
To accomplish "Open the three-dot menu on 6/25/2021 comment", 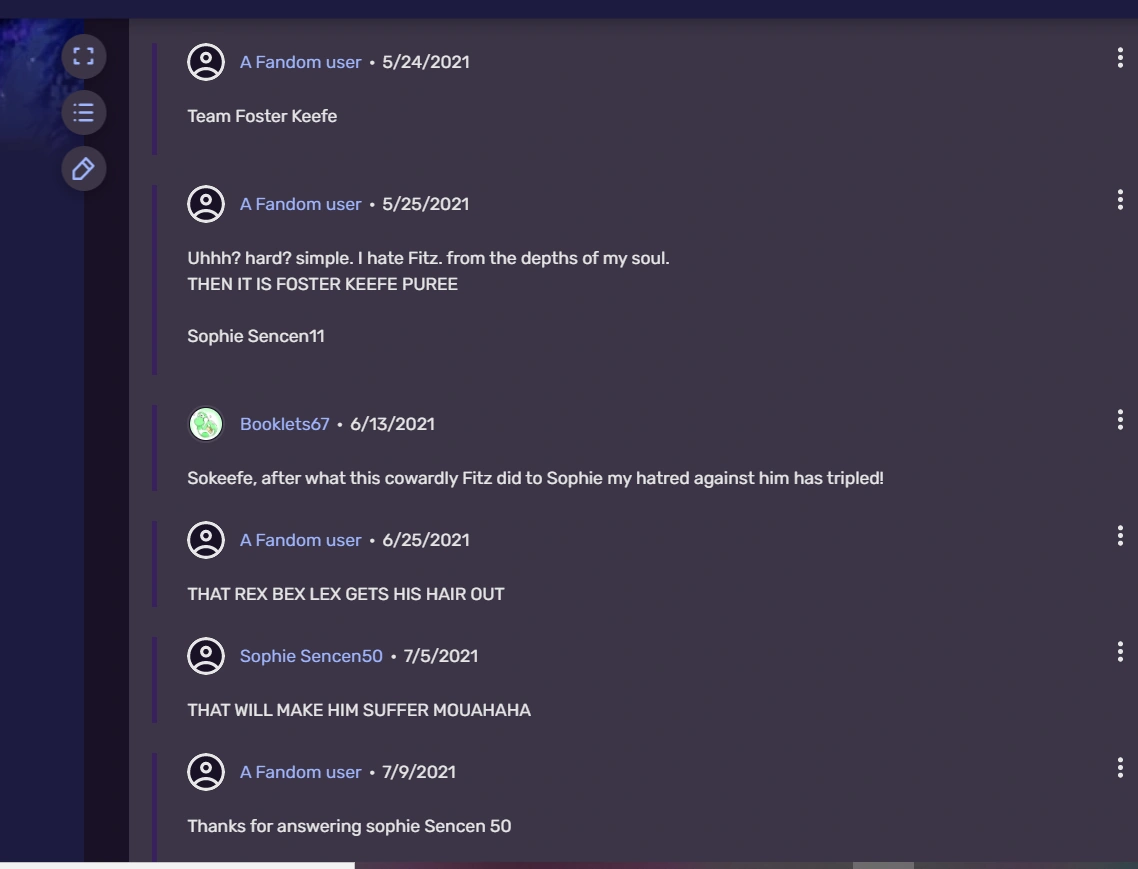I will coord(1119,536).
